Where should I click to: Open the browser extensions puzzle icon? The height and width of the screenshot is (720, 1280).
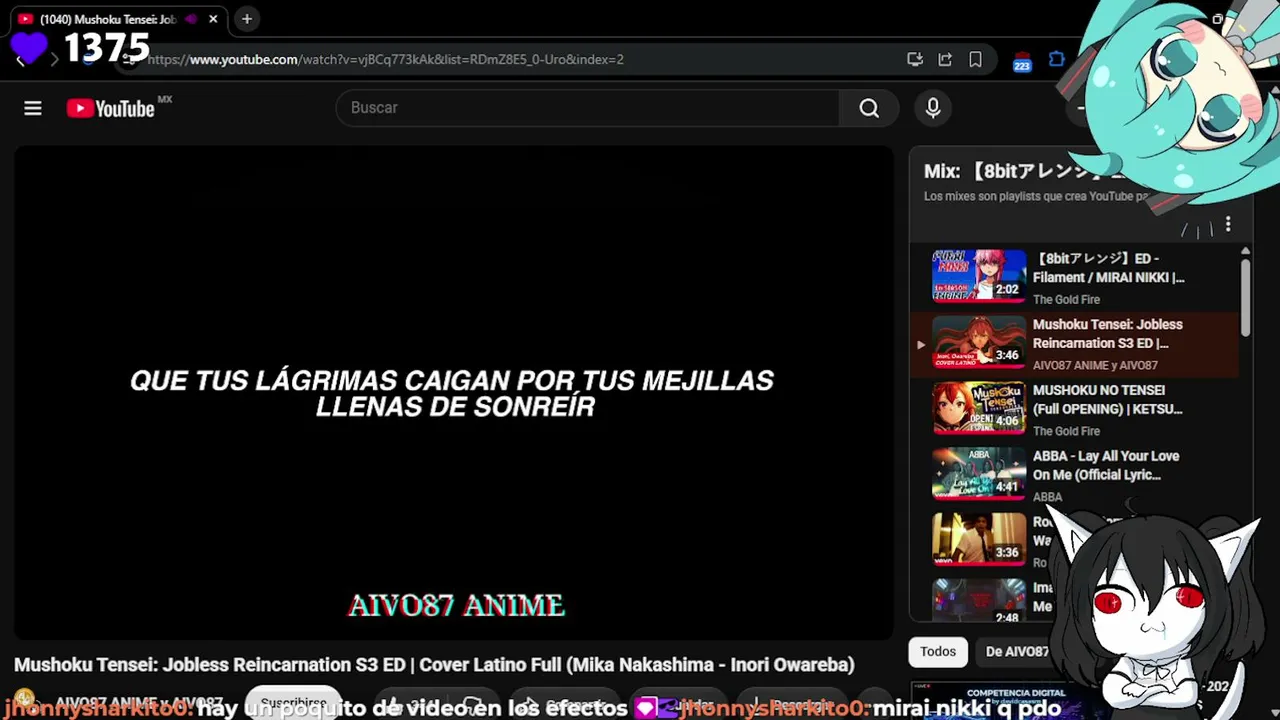tap(1057, 60)
